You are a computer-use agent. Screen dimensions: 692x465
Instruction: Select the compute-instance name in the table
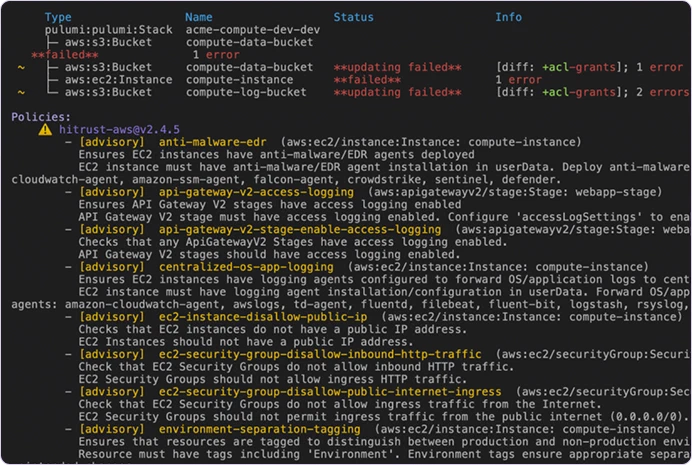coord(239,80)
